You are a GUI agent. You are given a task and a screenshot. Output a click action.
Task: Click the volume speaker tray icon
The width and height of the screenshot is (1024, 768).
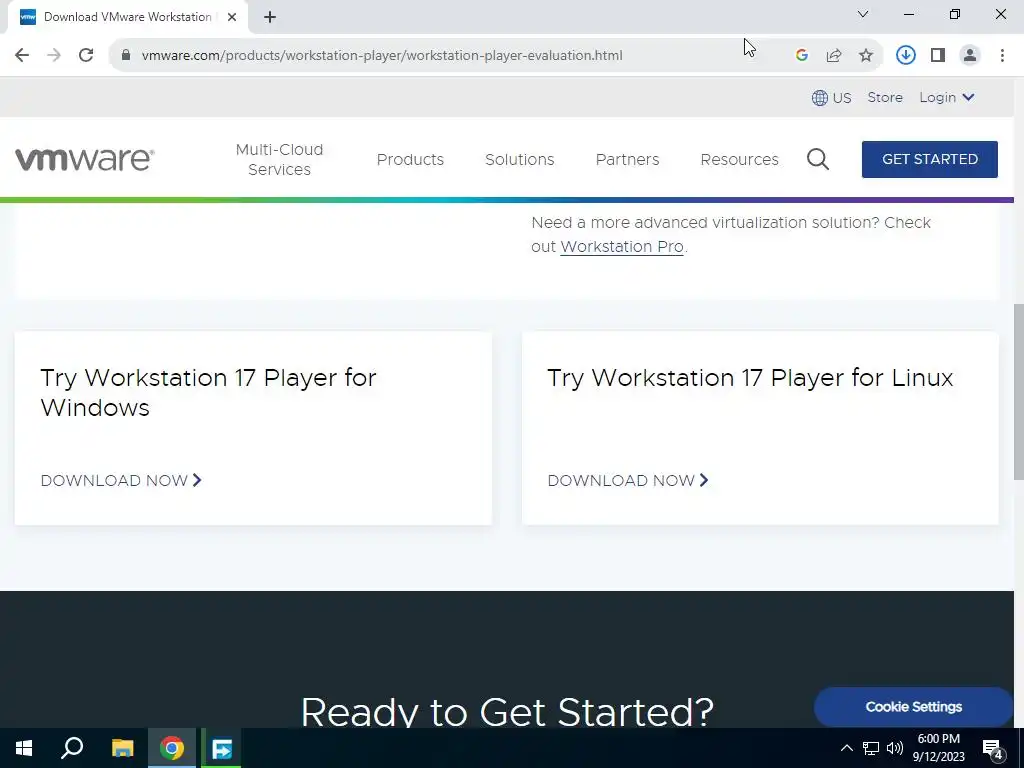(895, 748)
